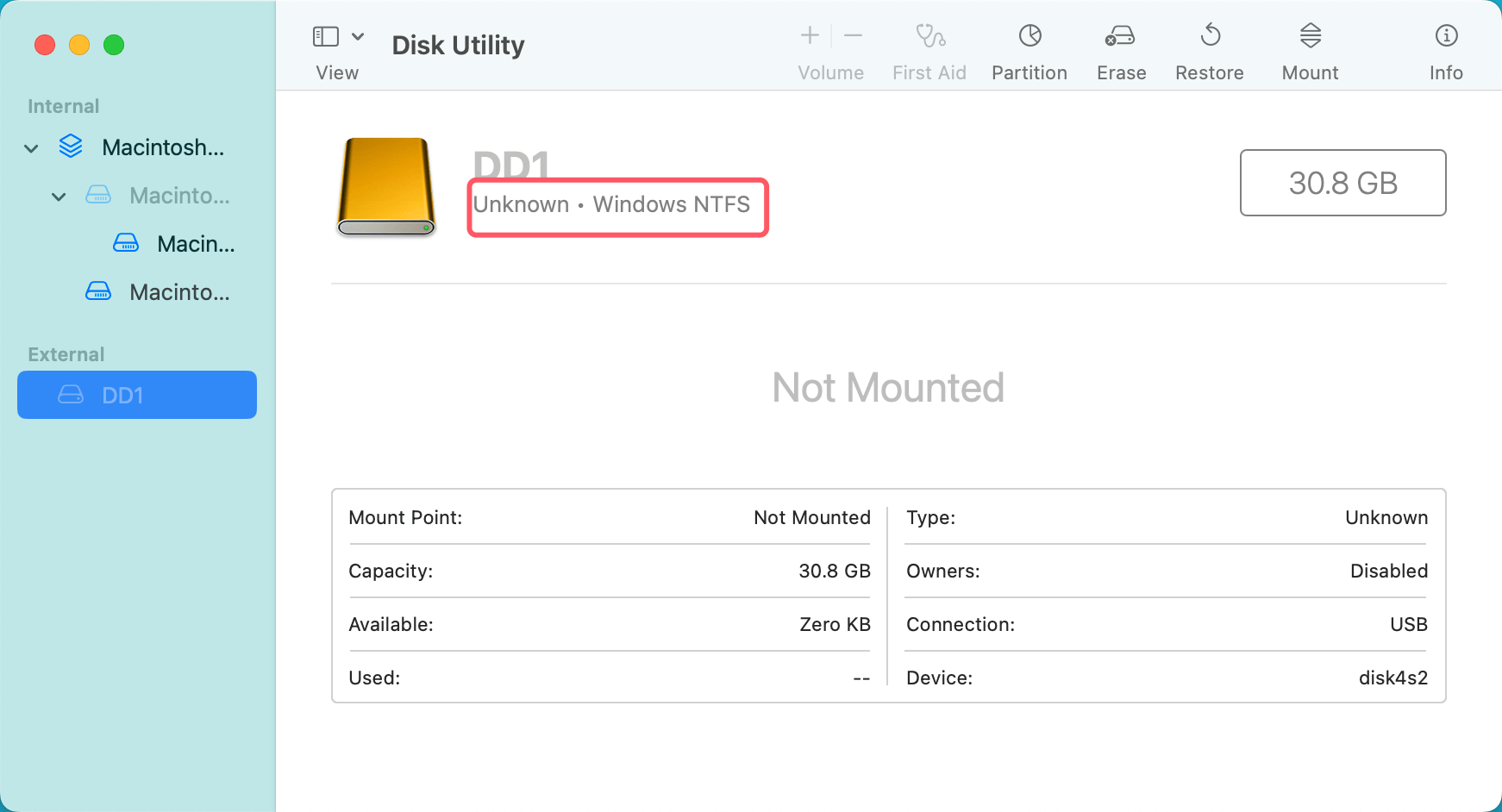Viewport: 1502px width, 812px height.
Task: Select DD1 under External
Action: [x=136, y=395]
